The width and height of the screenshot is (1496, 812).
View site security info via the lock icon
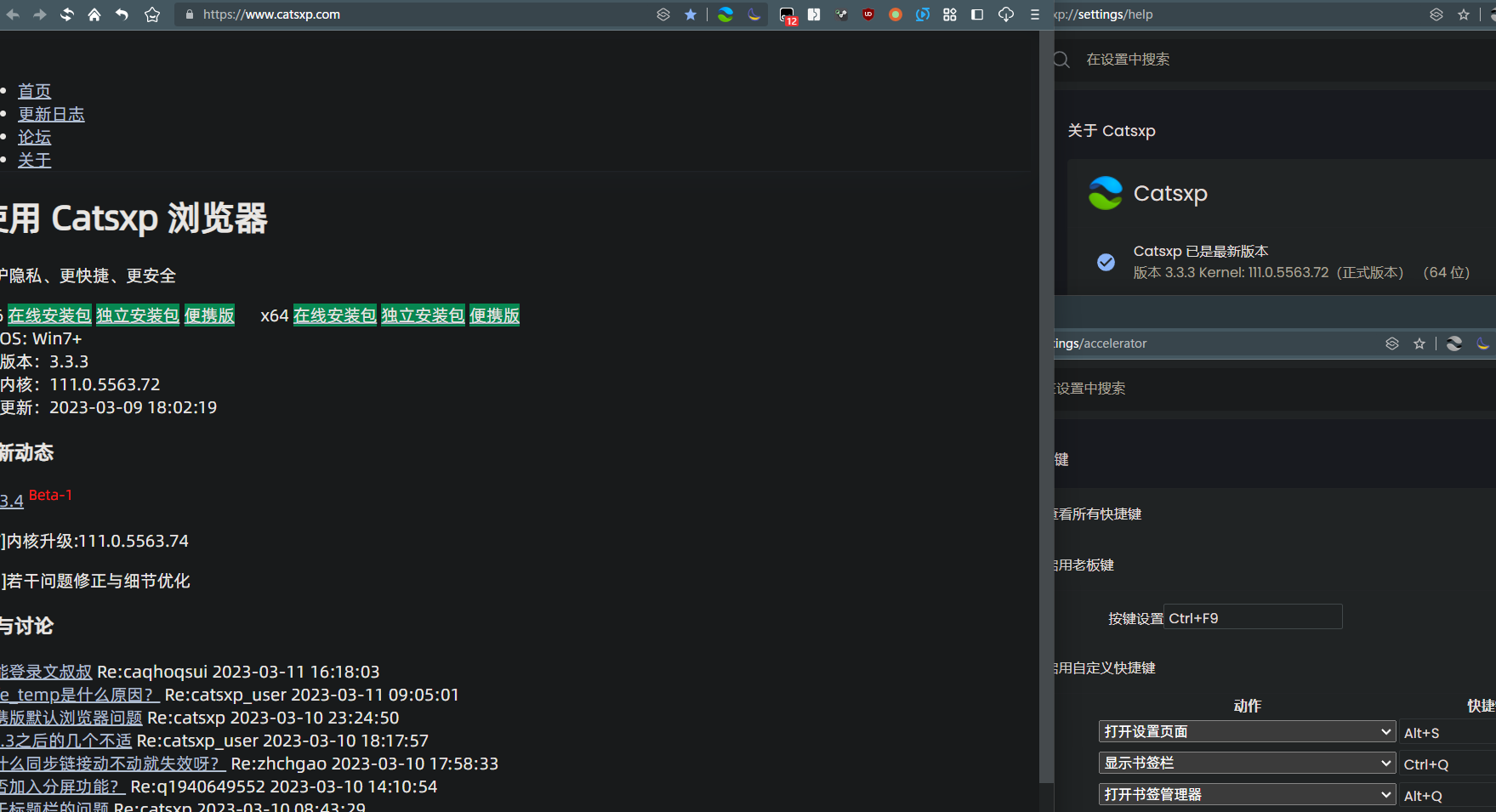click(x=189, y=14)
